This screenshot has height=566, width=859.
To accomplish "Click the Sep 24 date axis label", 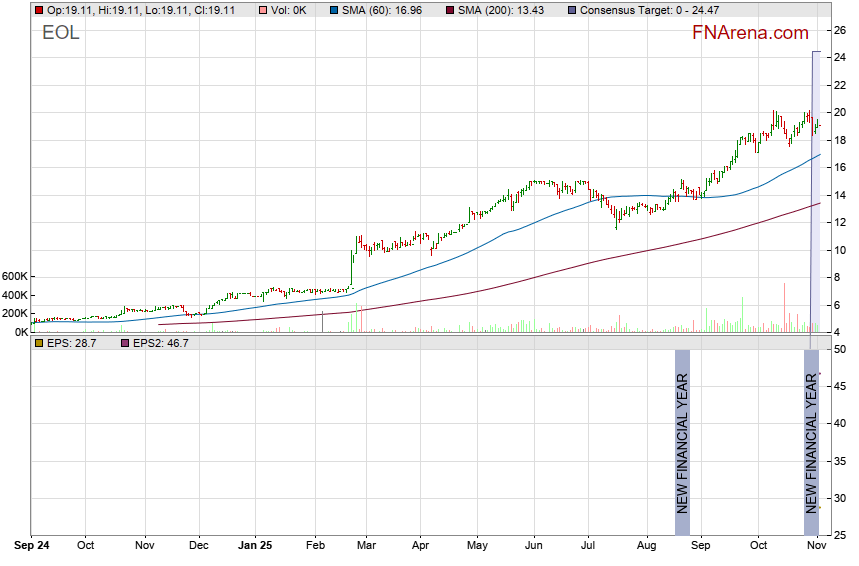I will tap(31, 547).
